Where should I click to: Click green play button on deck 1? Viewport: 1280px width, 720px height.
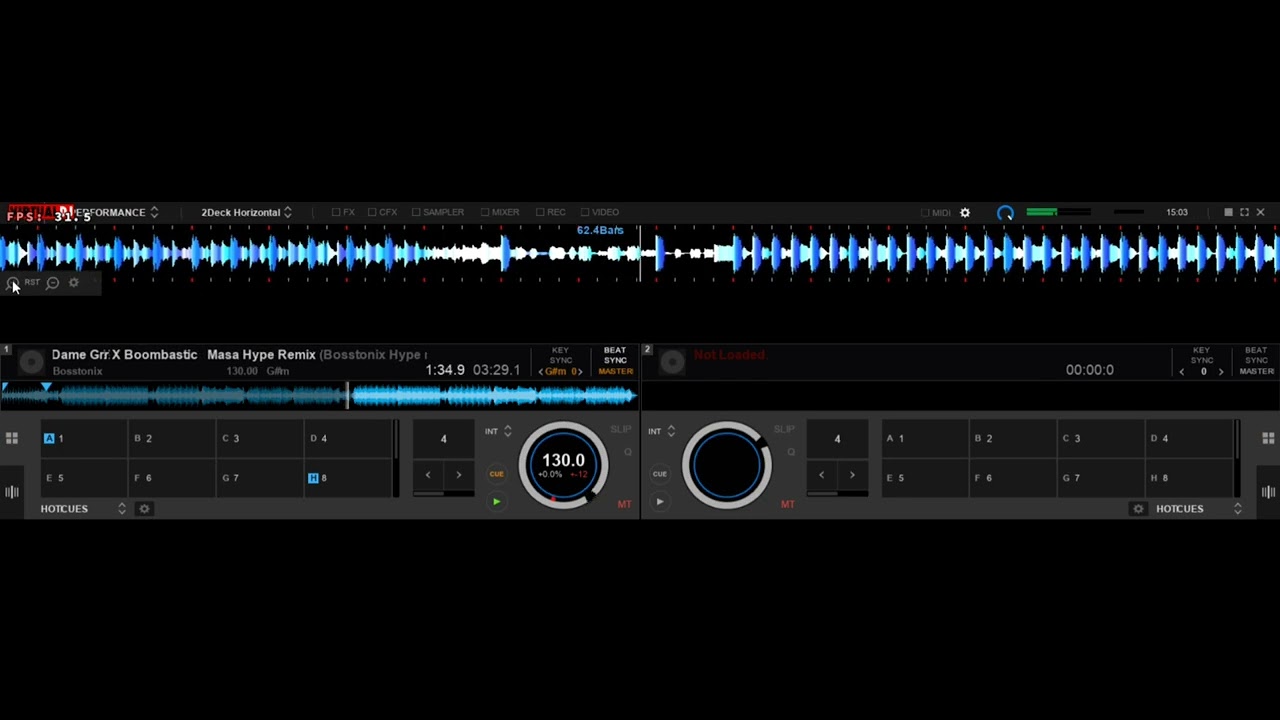tap(496, 502)
